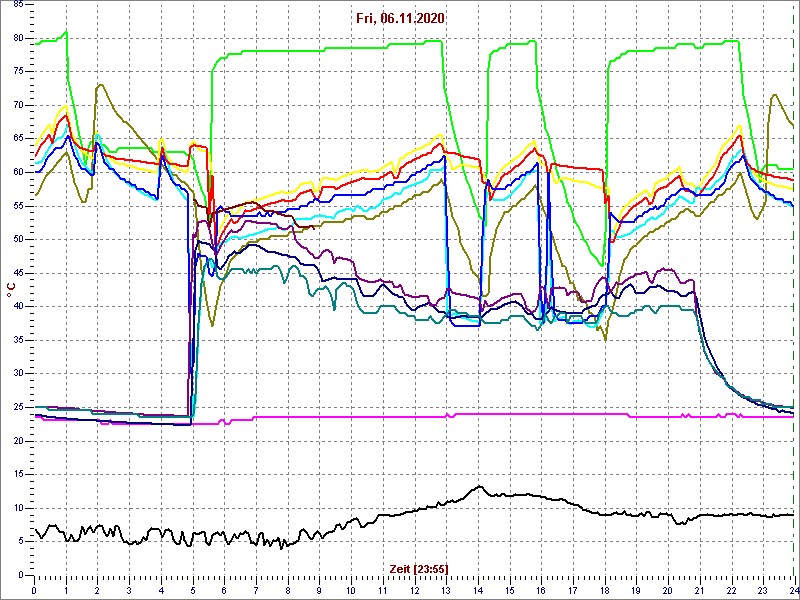This screenshot has height=600, width=800.
Task: Click hour 24 at the end of the time axis
Action: point(793,590)
